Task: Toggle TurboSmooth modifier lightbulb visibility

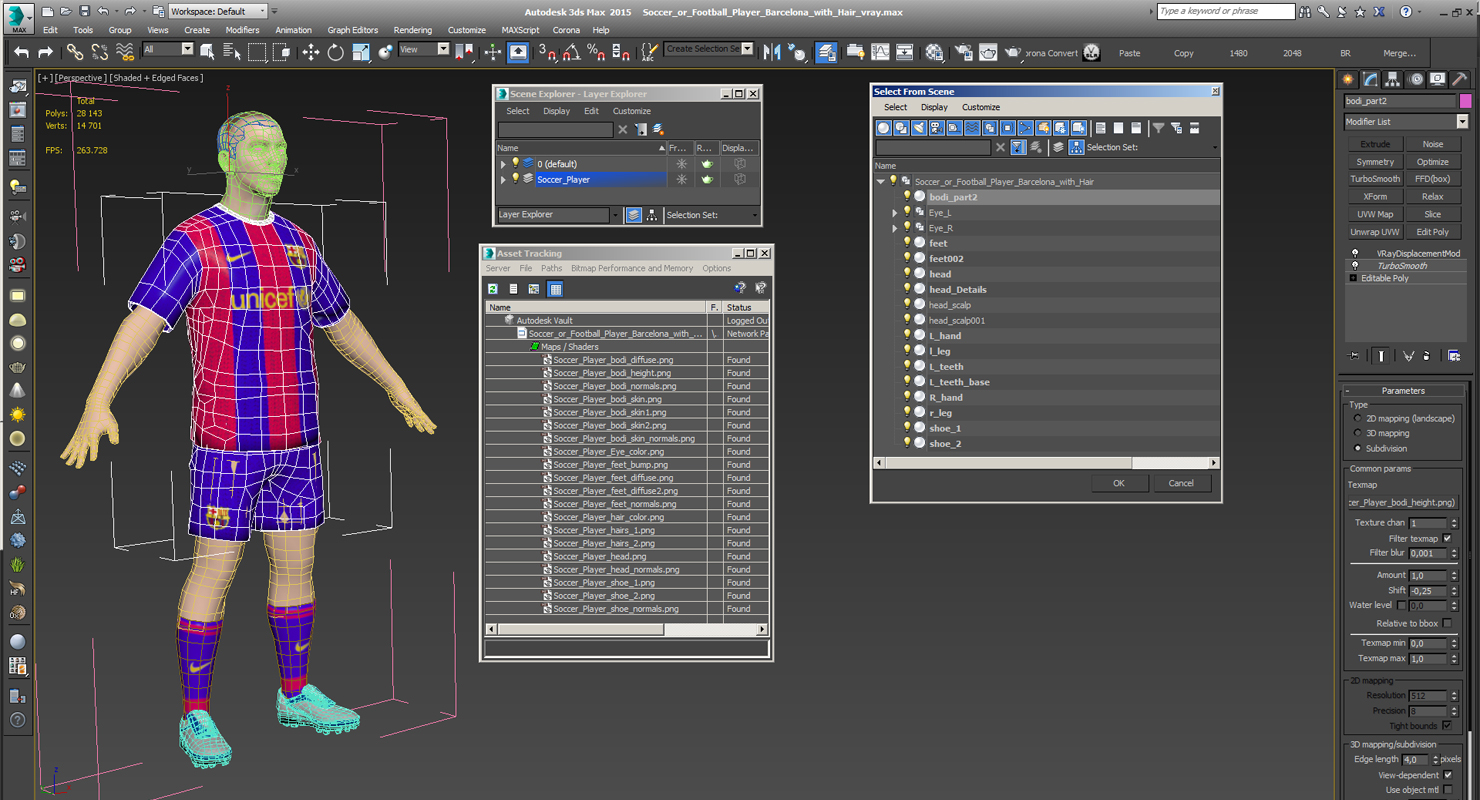Action: pyautogui.click(x=1355, y=266)
